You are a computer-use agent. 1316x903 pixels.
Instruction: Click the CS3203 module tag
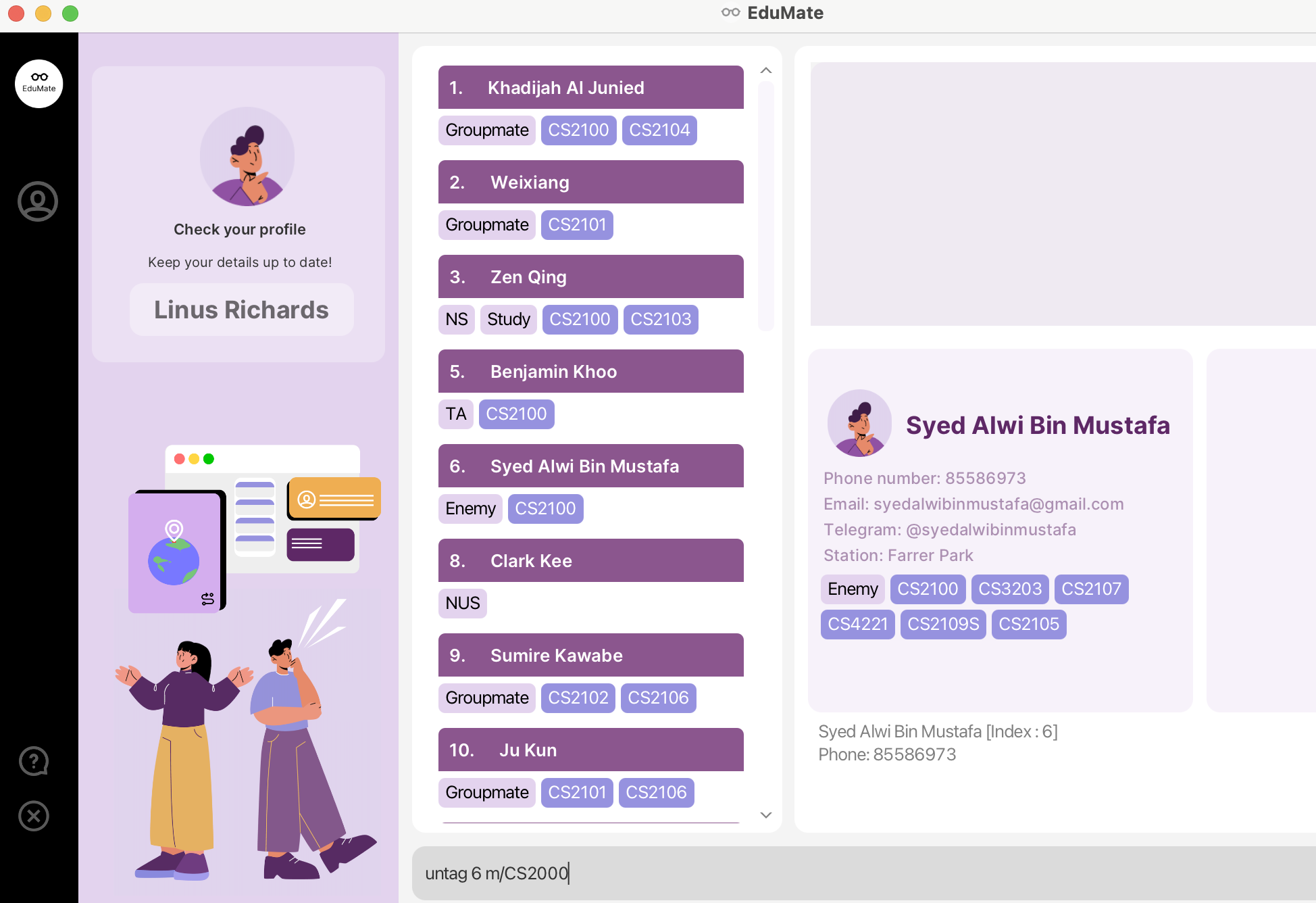click(1009, 589)
